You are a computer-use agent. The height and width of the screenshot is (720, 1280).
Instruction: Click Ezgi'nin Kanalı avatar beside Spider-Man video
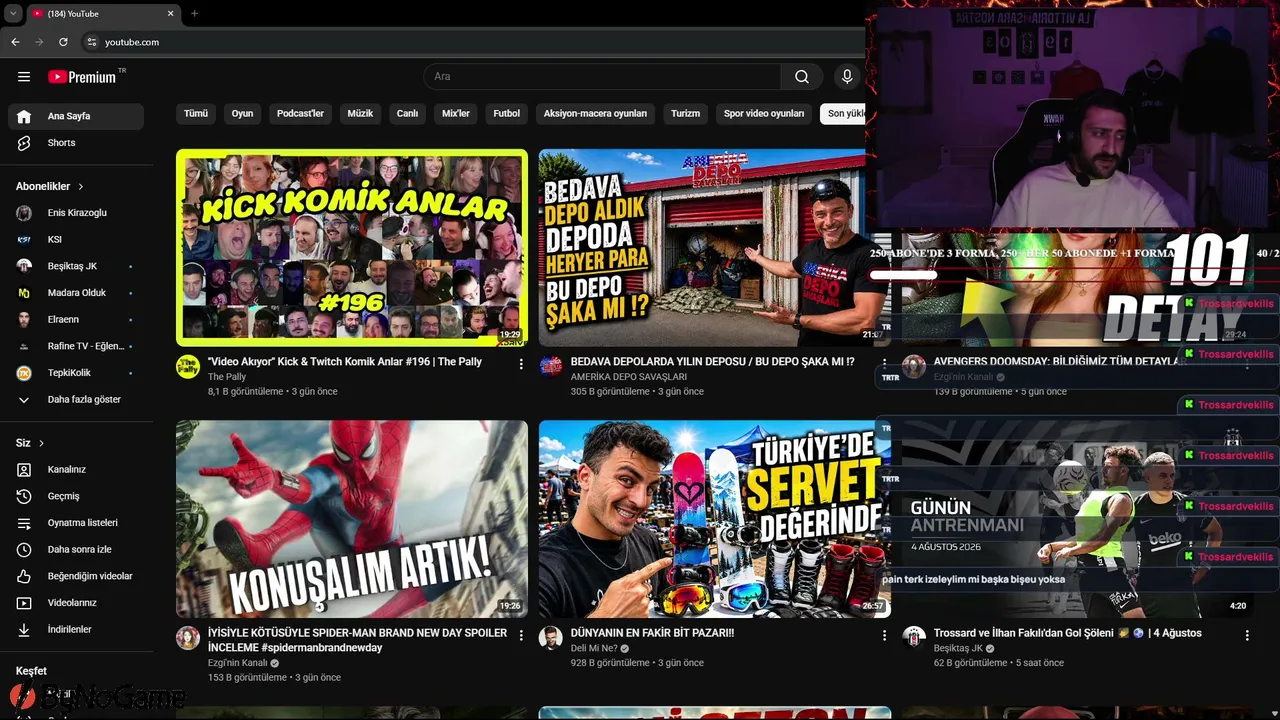(x=188, y=638)
